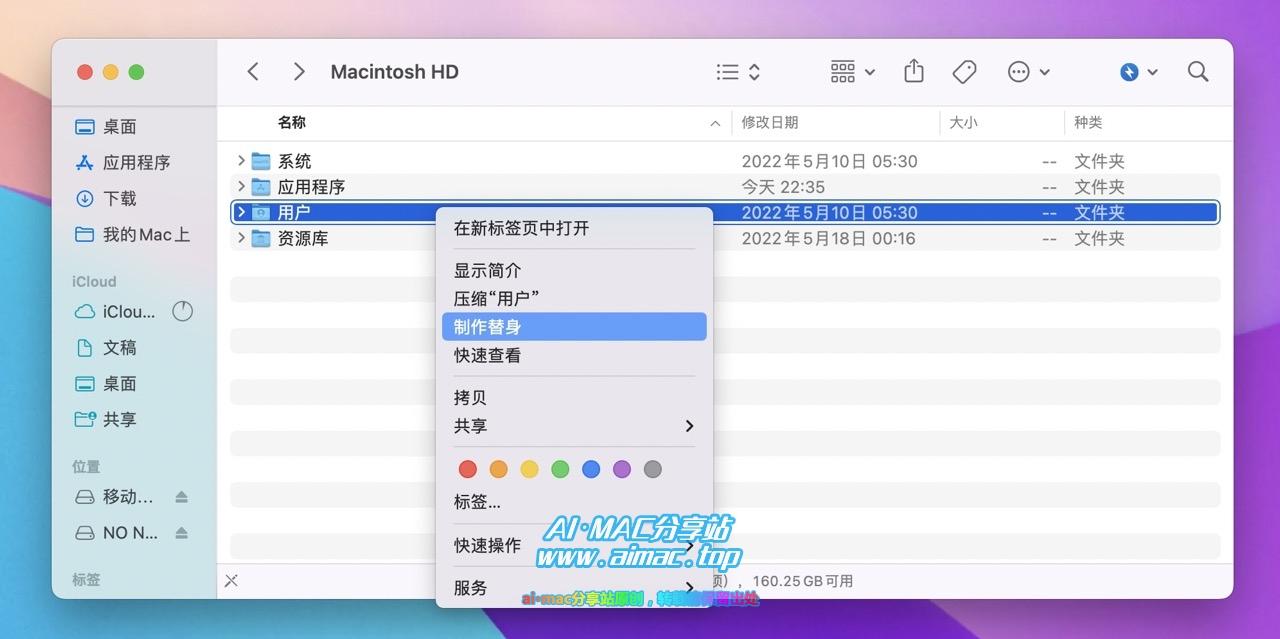Choose 在新标签页中打开
This screenshot has width=1280, height=639.
coord(574,228)
